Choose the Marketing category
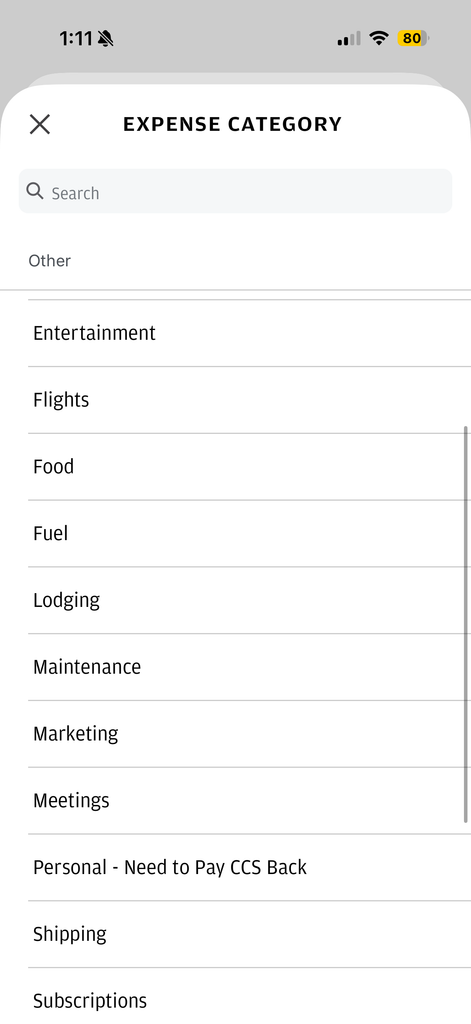471x1024 pixels. coord(250,733)
